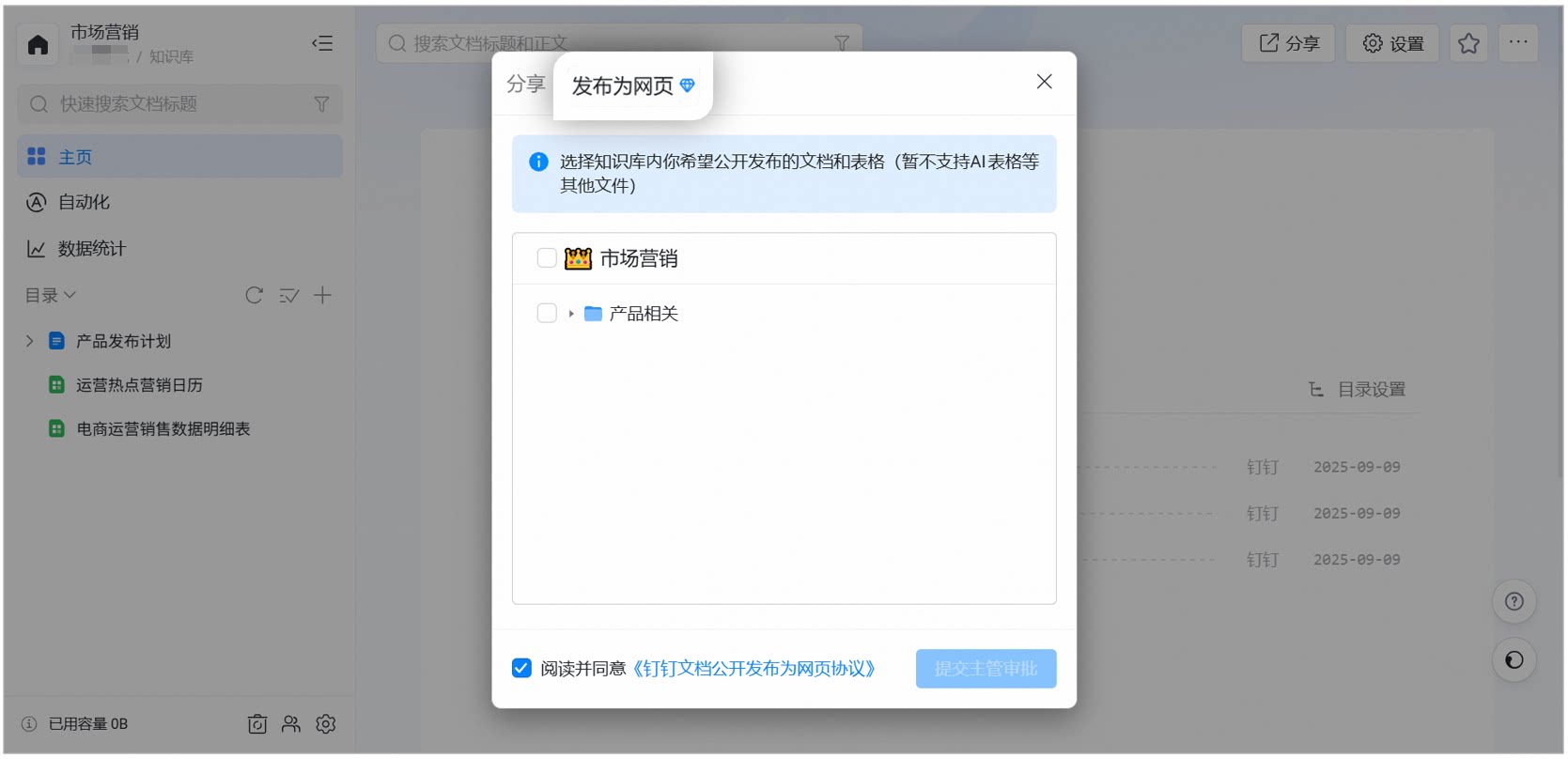Image resolution: width=1568 pixels, height=759 pixels.
Task: Check the 市场营销 checkbox in dialog
Action: 547,257
